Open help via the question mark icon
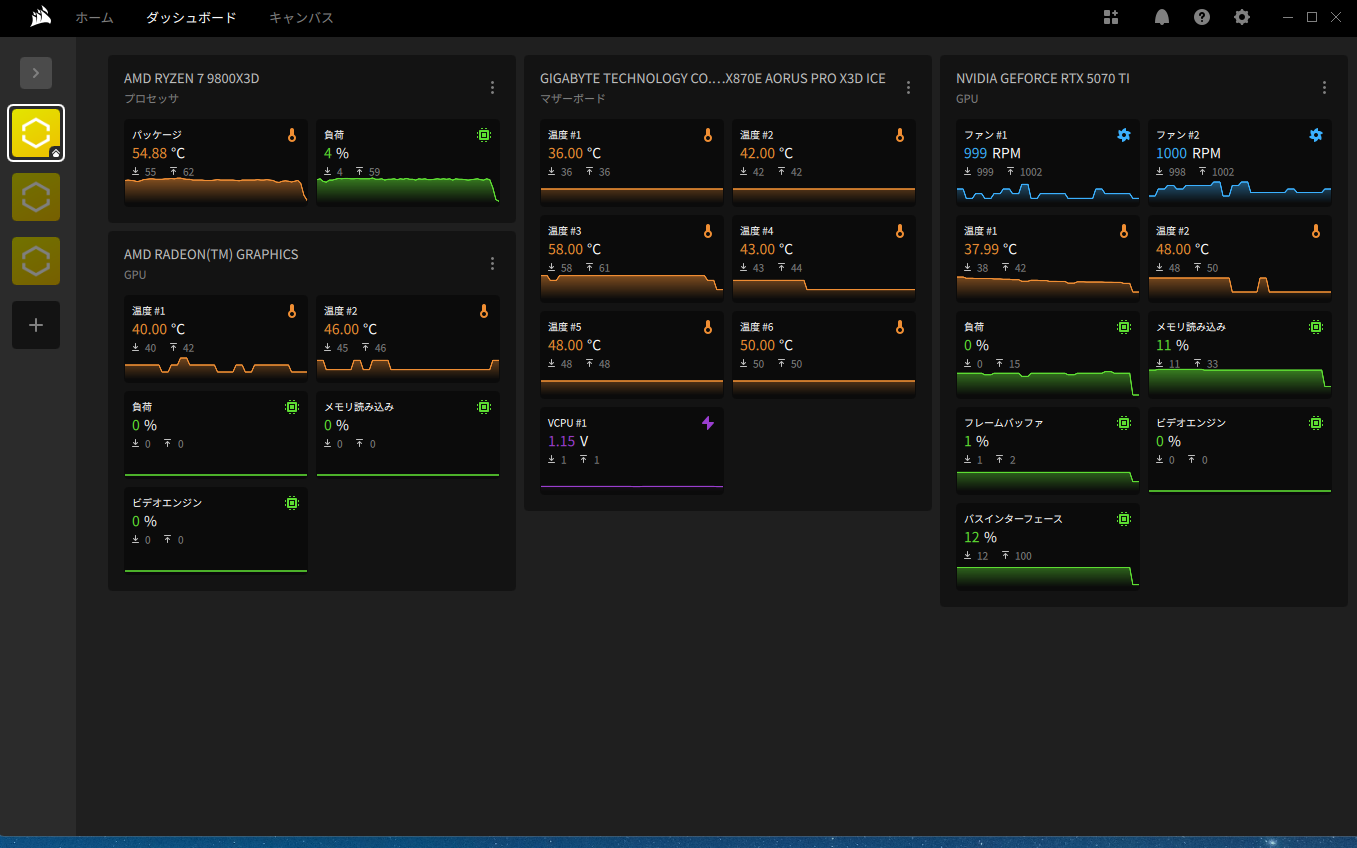 1202,17
